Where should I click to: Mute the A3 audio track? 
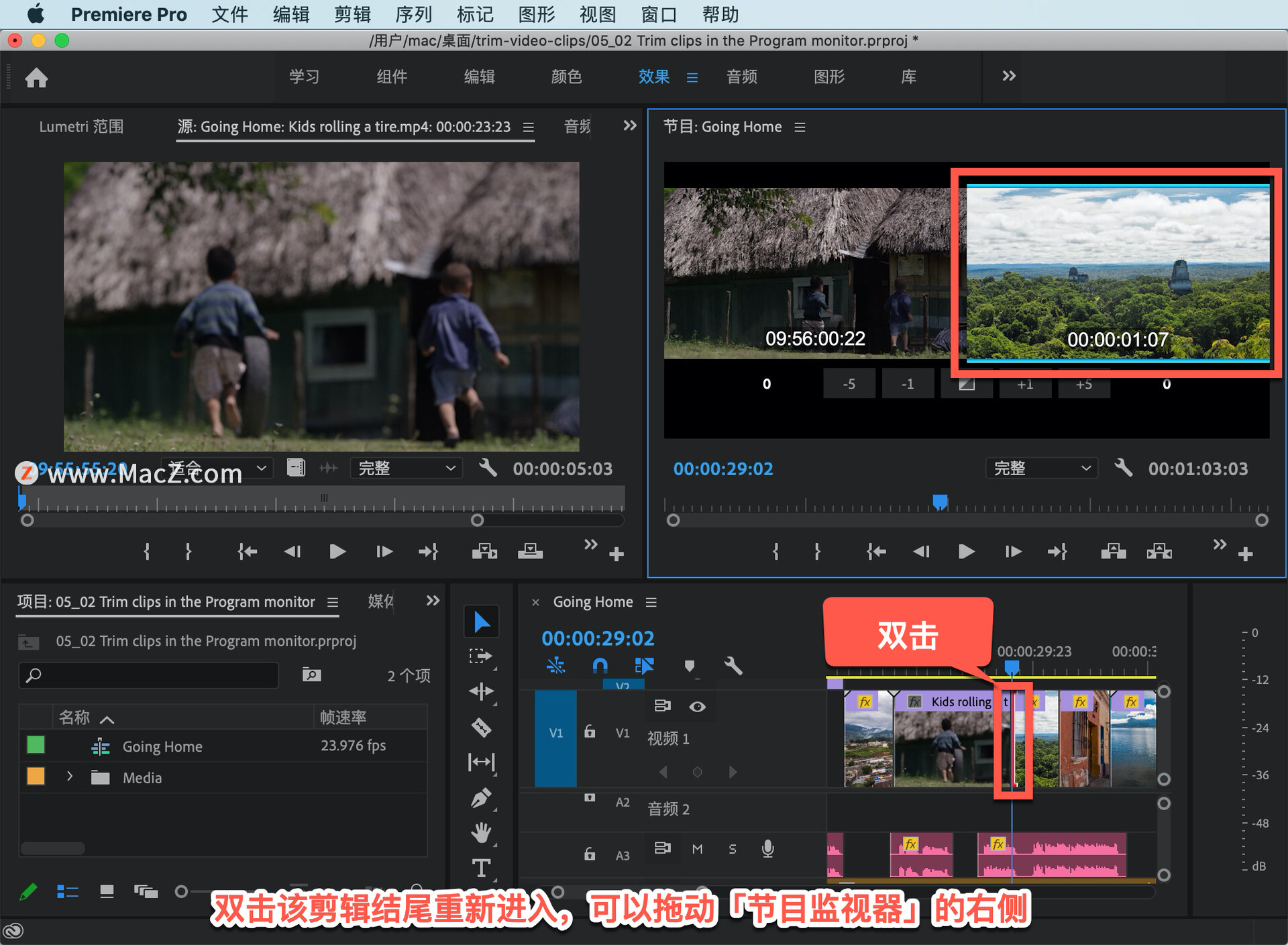[697, 849]
